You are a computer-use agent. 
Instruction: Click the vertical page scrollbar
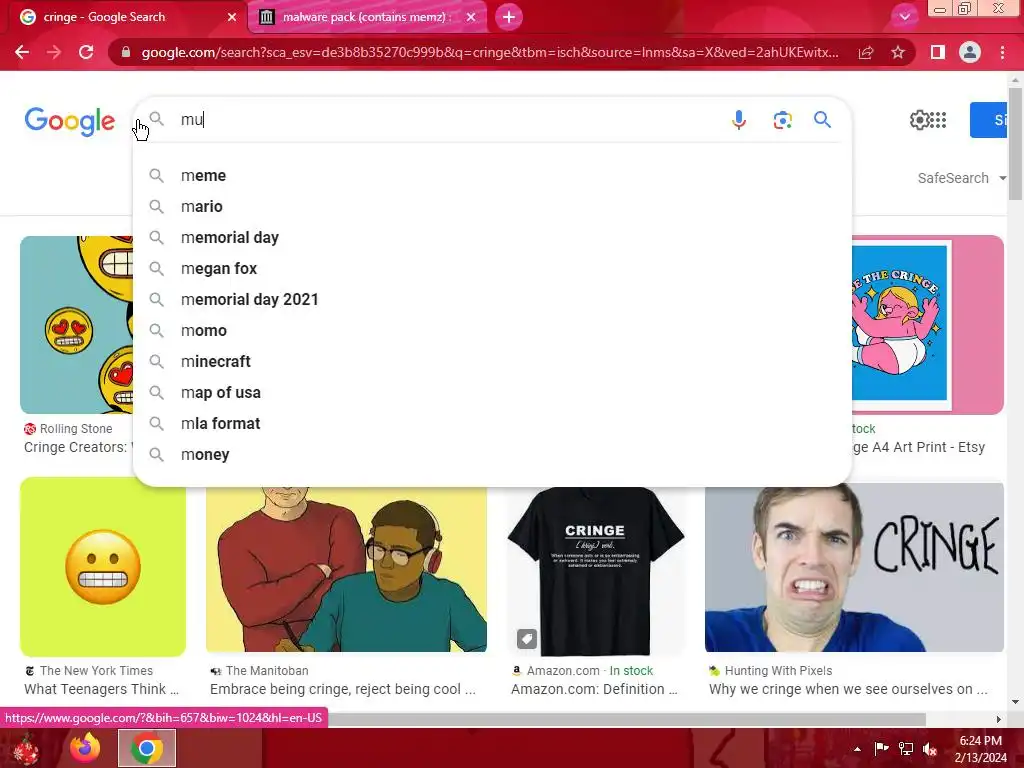[1014, 144]
